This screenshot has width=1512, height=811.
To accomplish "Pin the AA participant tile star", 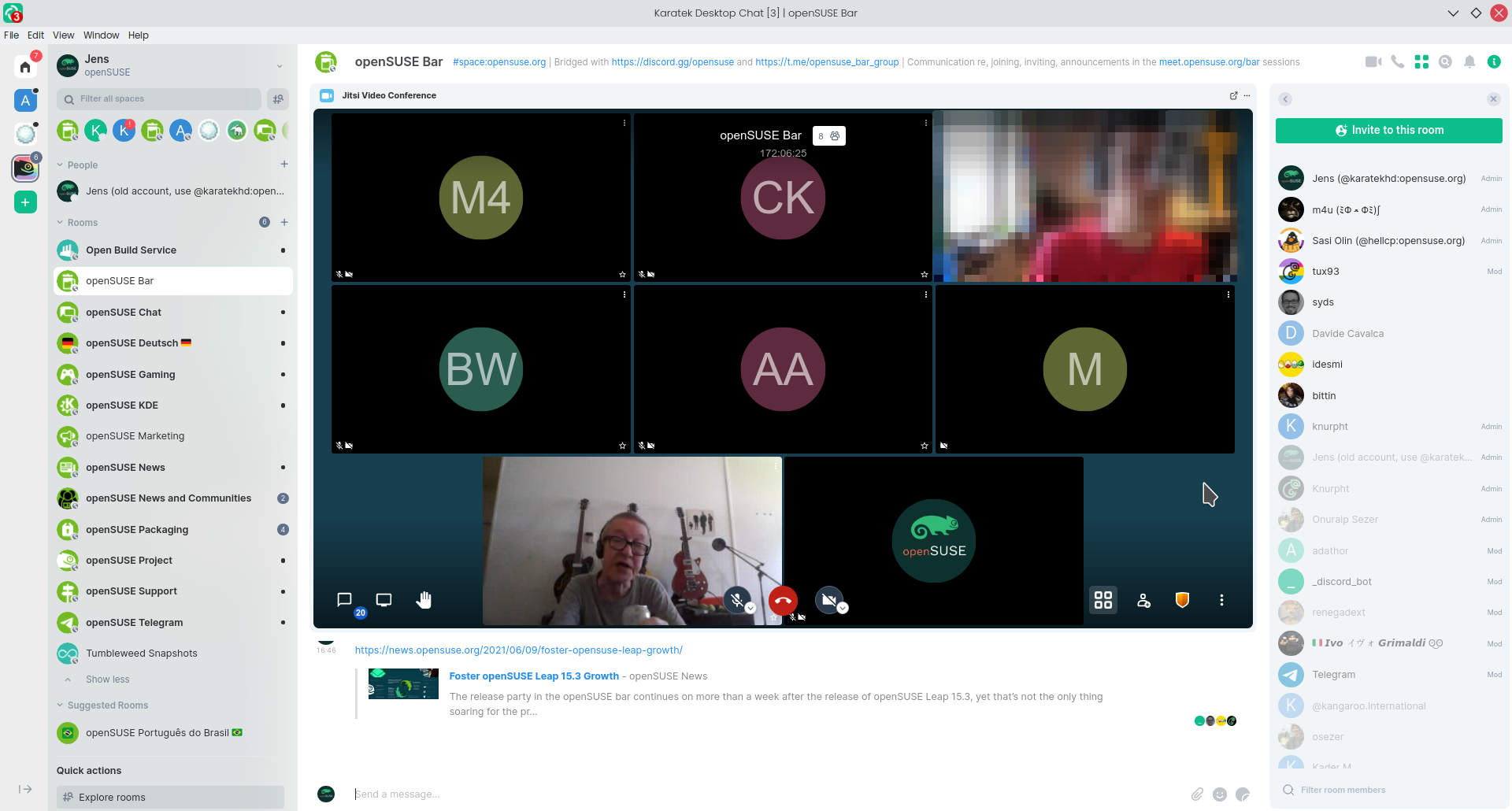I will [x=925, y=446].
